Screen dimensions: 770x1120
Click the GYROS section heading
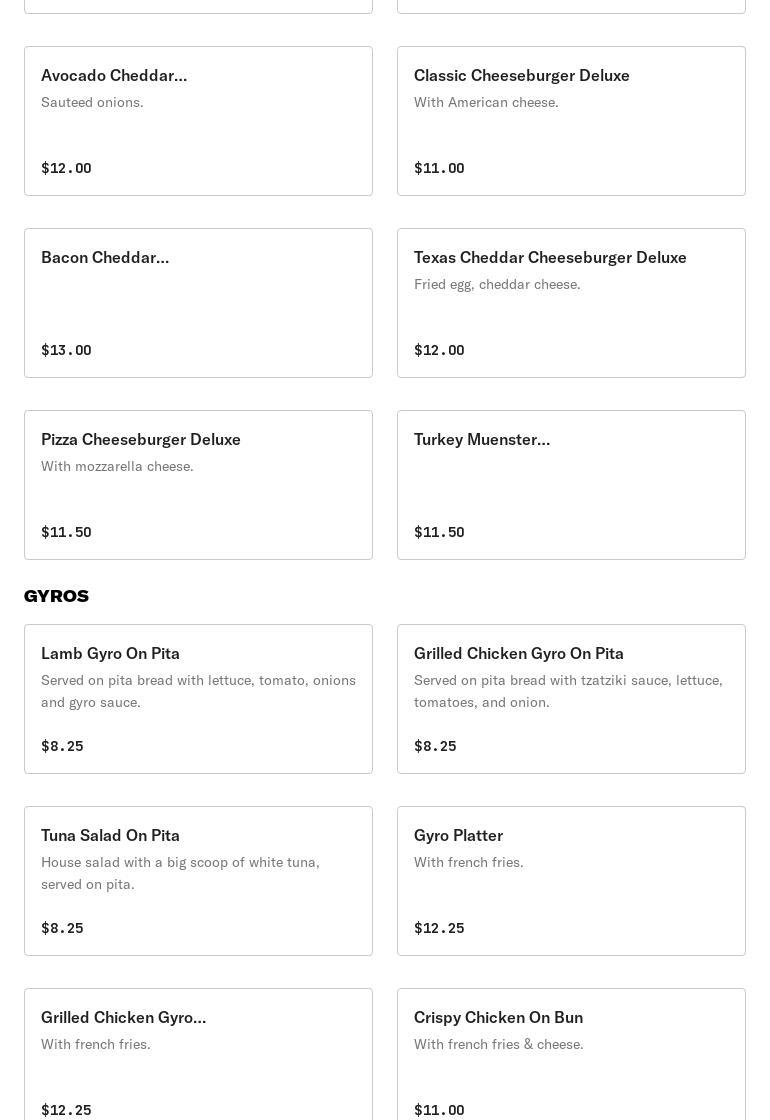(x=56, y=596)
